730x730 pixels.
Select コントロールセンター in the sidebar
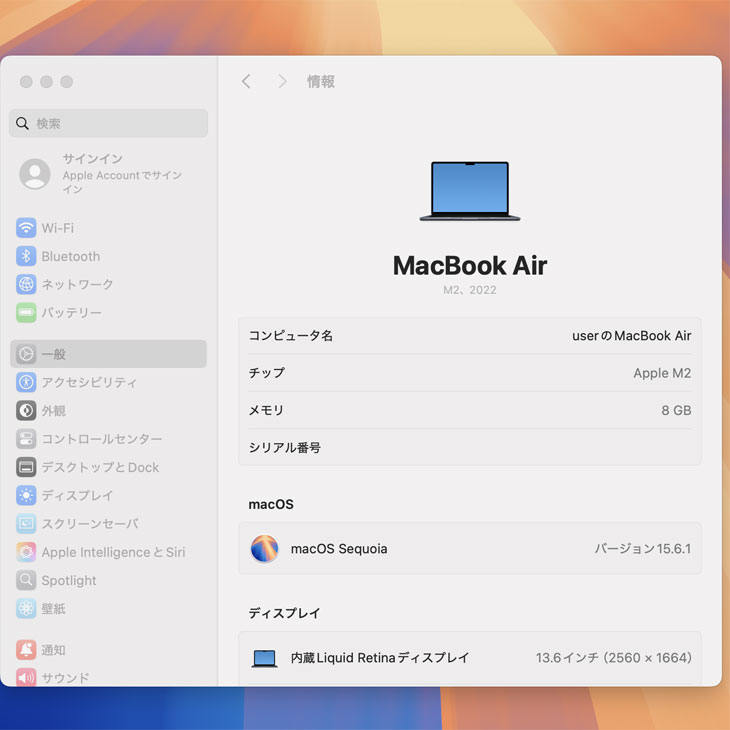tap(101, 439)
